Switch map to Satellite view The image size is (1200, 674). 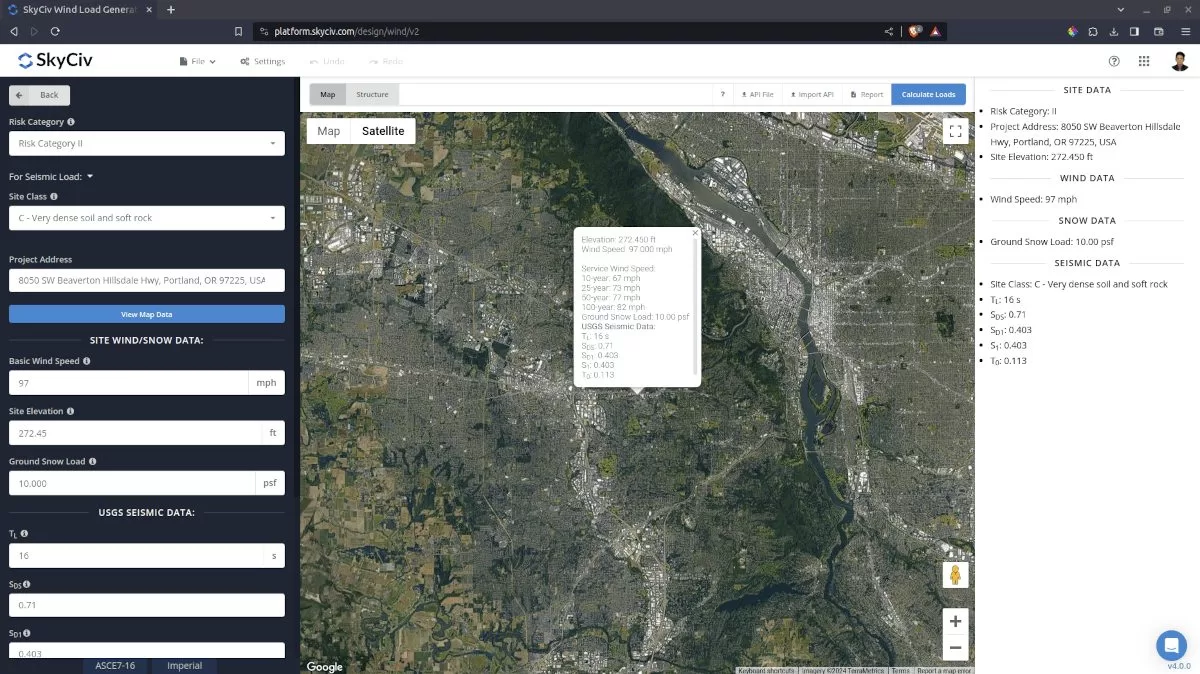pos(383,131)
